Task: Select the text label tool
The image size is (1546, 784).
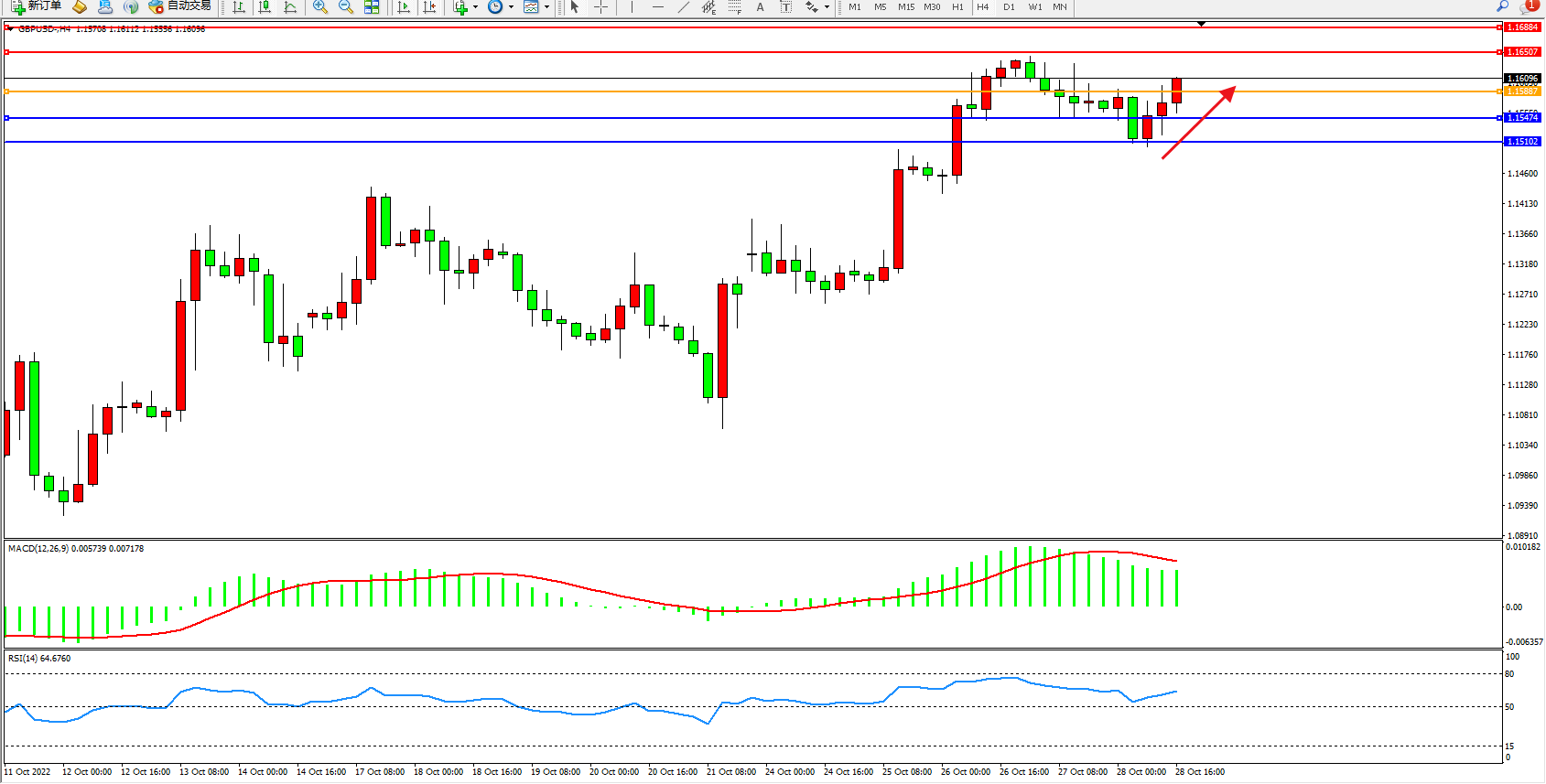Action: coord(785,7)
